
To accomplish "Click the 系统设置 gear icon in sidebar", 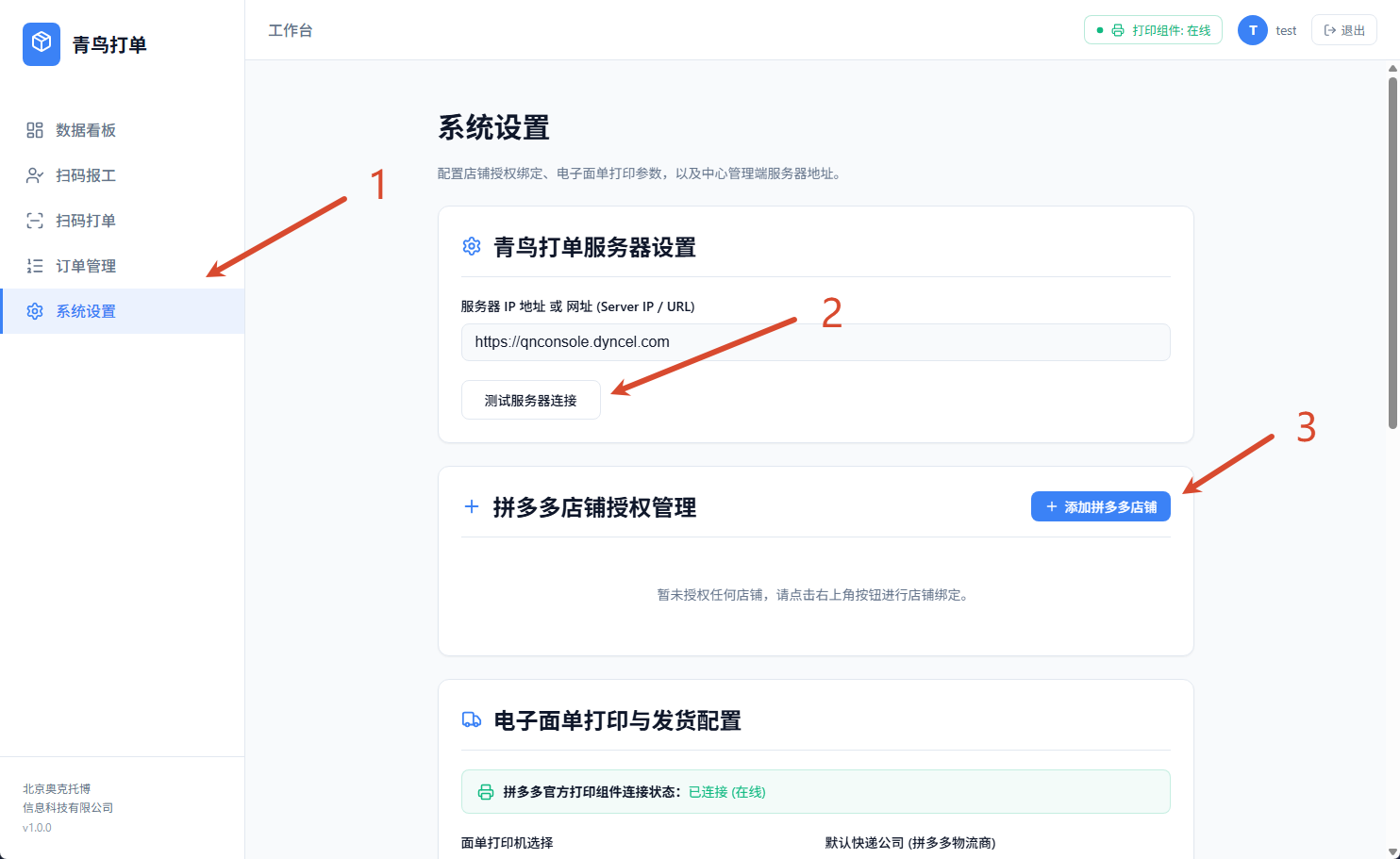I will coord(35,311).
